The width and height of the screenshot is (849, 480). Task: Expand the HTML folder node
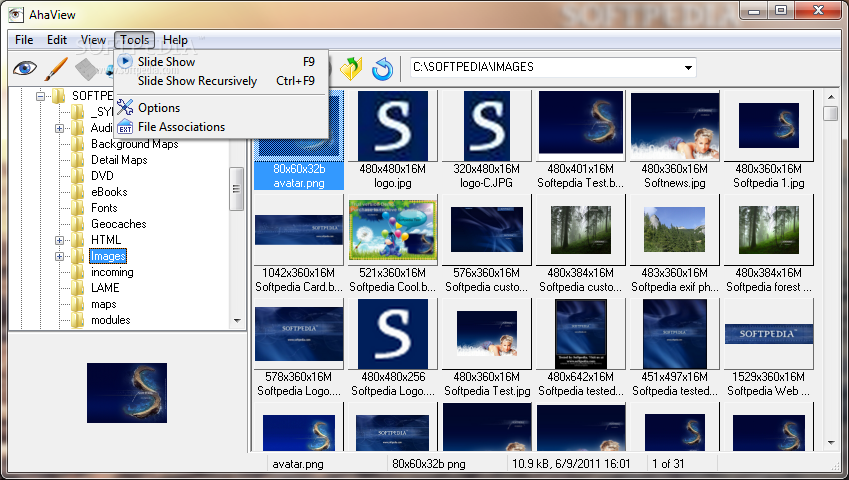pos(59,240)
